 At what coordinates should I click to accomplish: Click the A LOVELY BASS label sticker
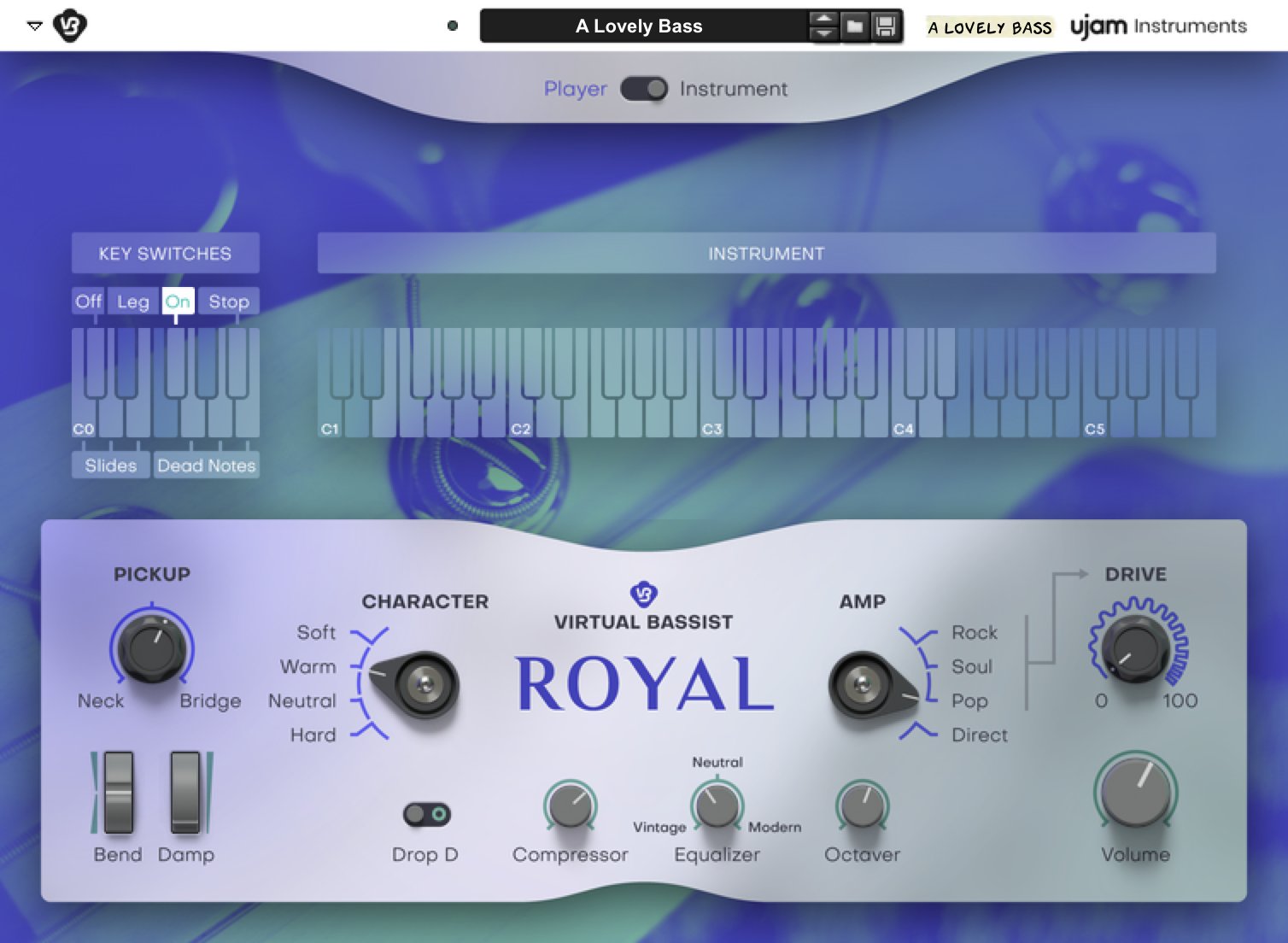(989, 26)
